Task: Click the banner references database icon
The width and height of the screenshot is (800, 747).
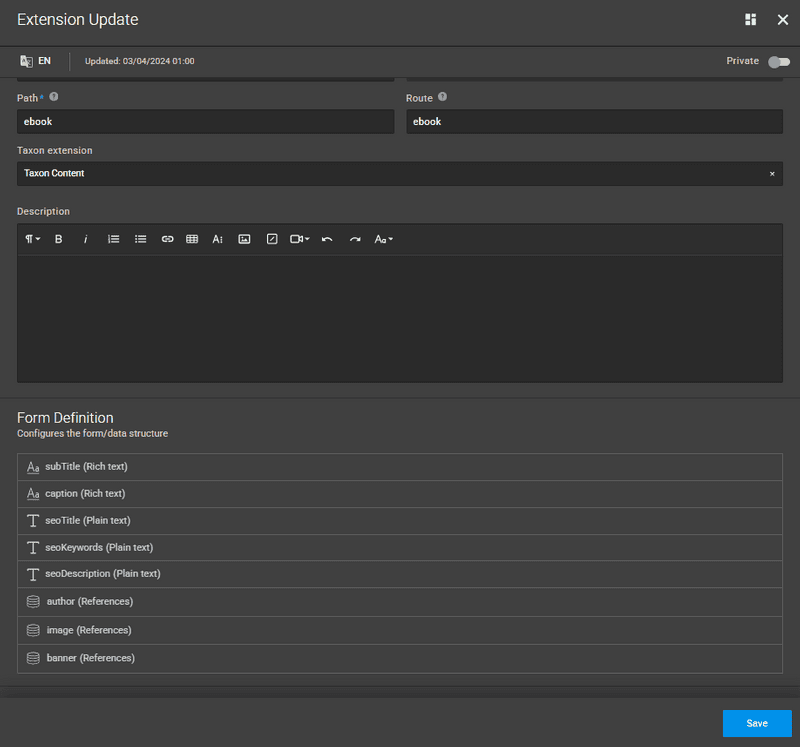Action: (33, 659)
